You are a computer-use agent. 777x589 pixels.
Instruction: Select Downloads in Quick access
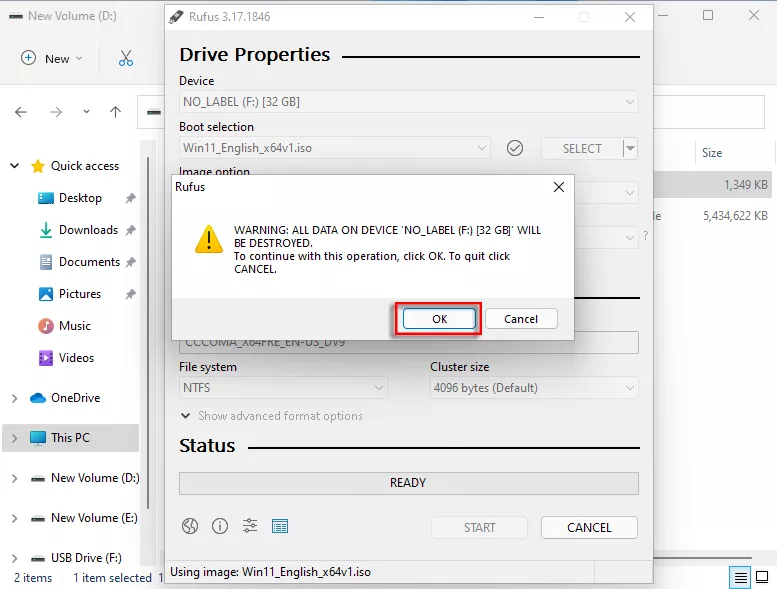pyautogui.click(x=88, y=230)
